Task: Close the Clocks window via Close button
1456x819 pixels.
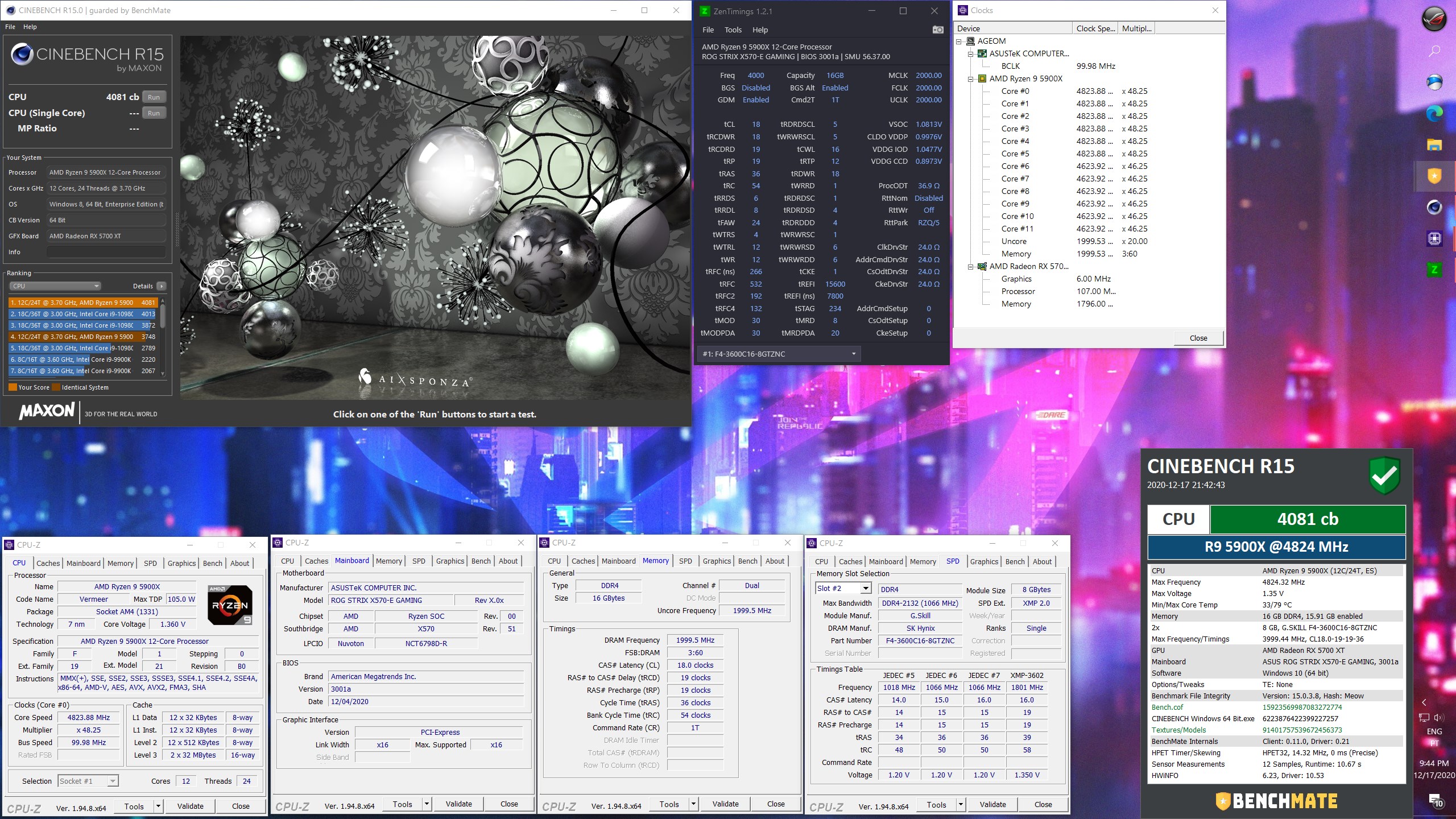Action: 1198,338
